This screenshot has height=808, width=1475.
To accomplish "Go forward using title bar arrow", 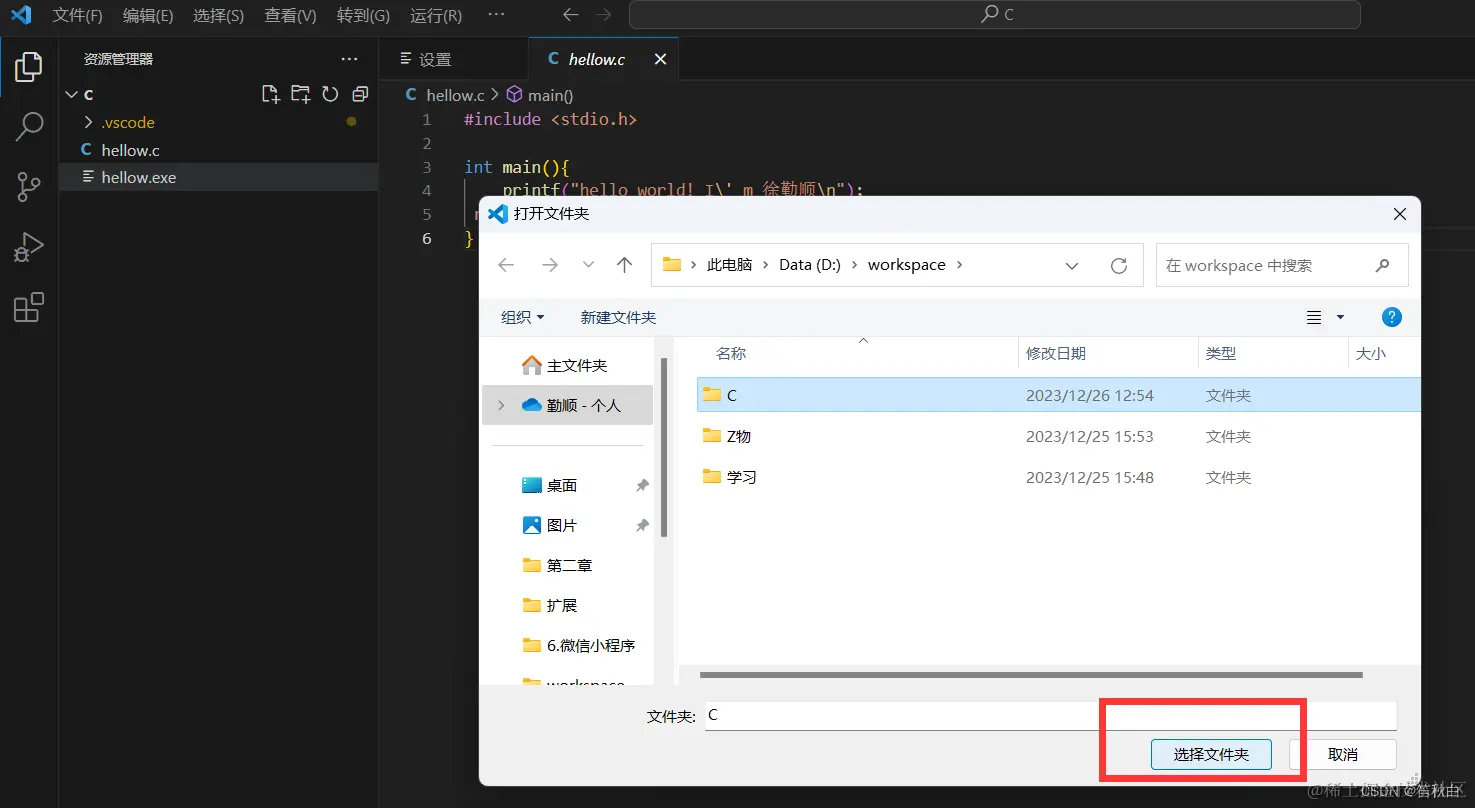I will (603, 15).
